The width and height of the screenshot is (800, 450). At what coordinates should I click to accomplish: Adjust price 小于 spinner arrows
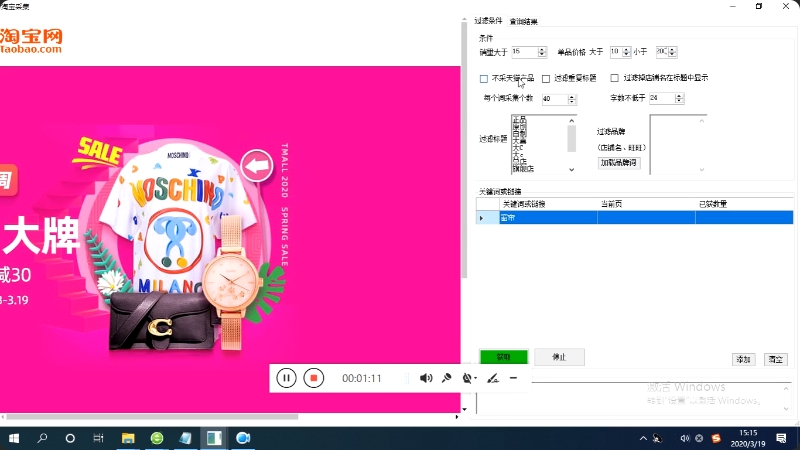tap(672, 52)
